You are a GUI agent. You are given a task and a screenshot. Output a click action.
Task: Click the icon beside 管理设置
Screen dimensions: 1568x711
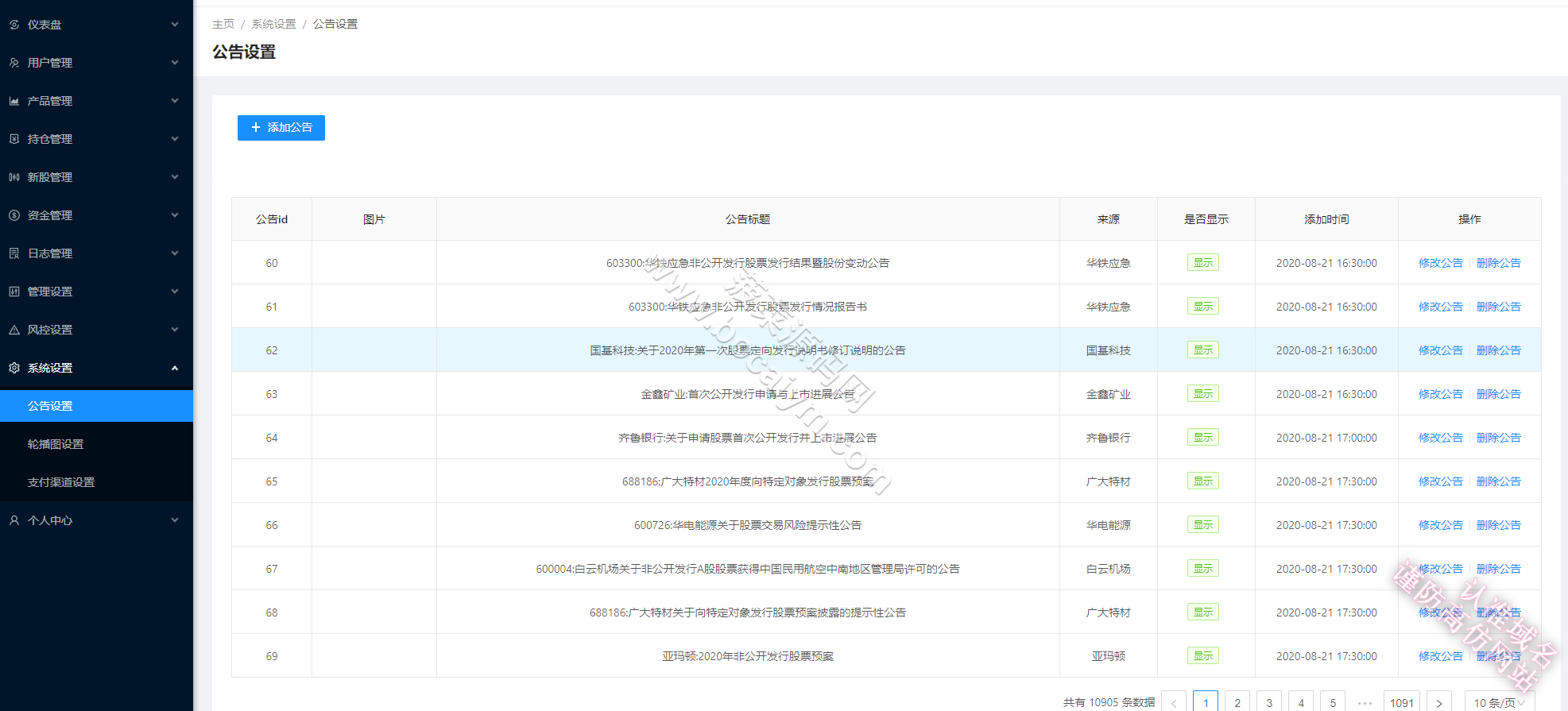click(x=14, y=292)
